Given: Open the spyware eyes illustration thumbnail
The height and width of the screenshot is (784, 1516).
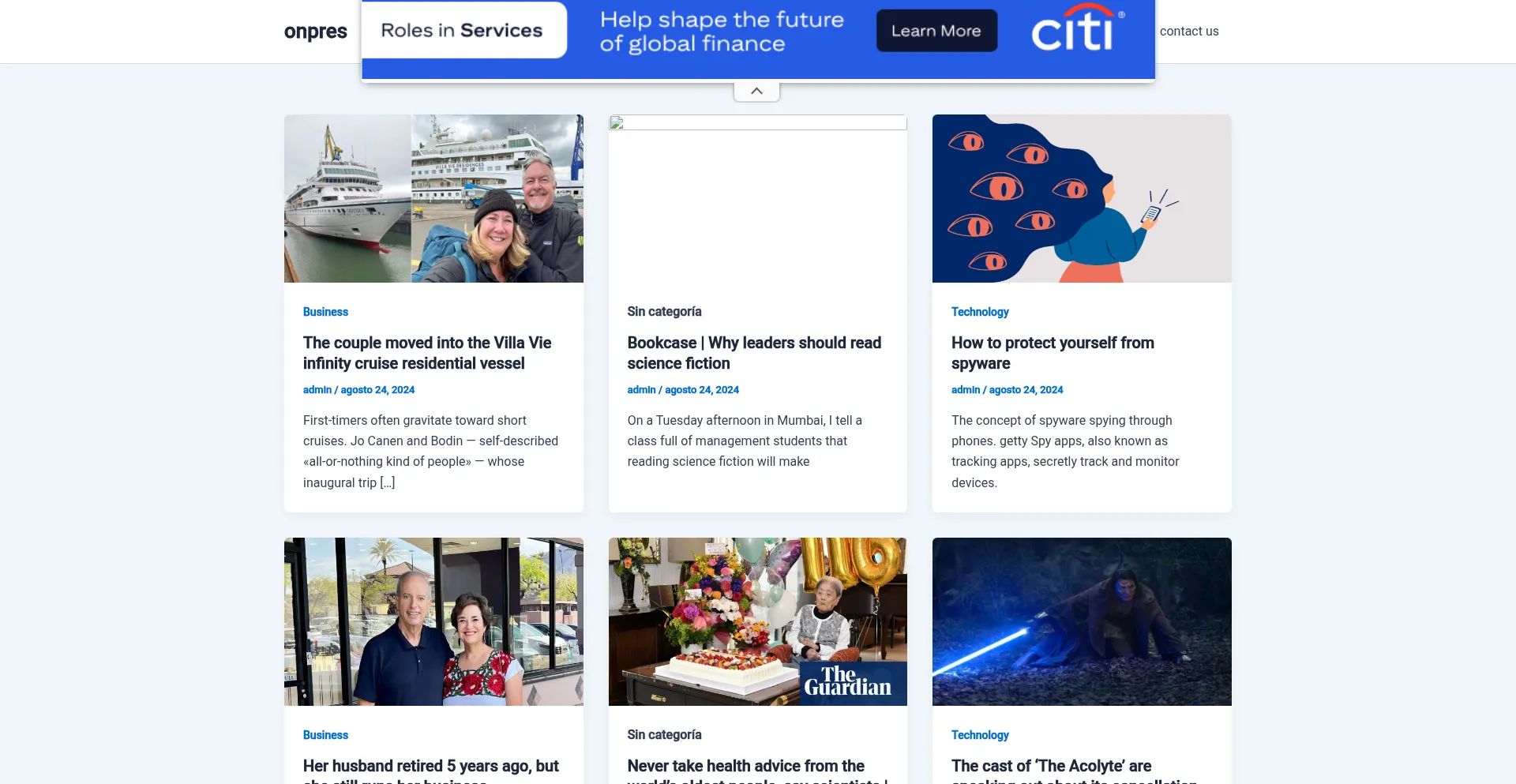Looking at the screenshot, I should pyautogui.click(x=1082, y=198).
